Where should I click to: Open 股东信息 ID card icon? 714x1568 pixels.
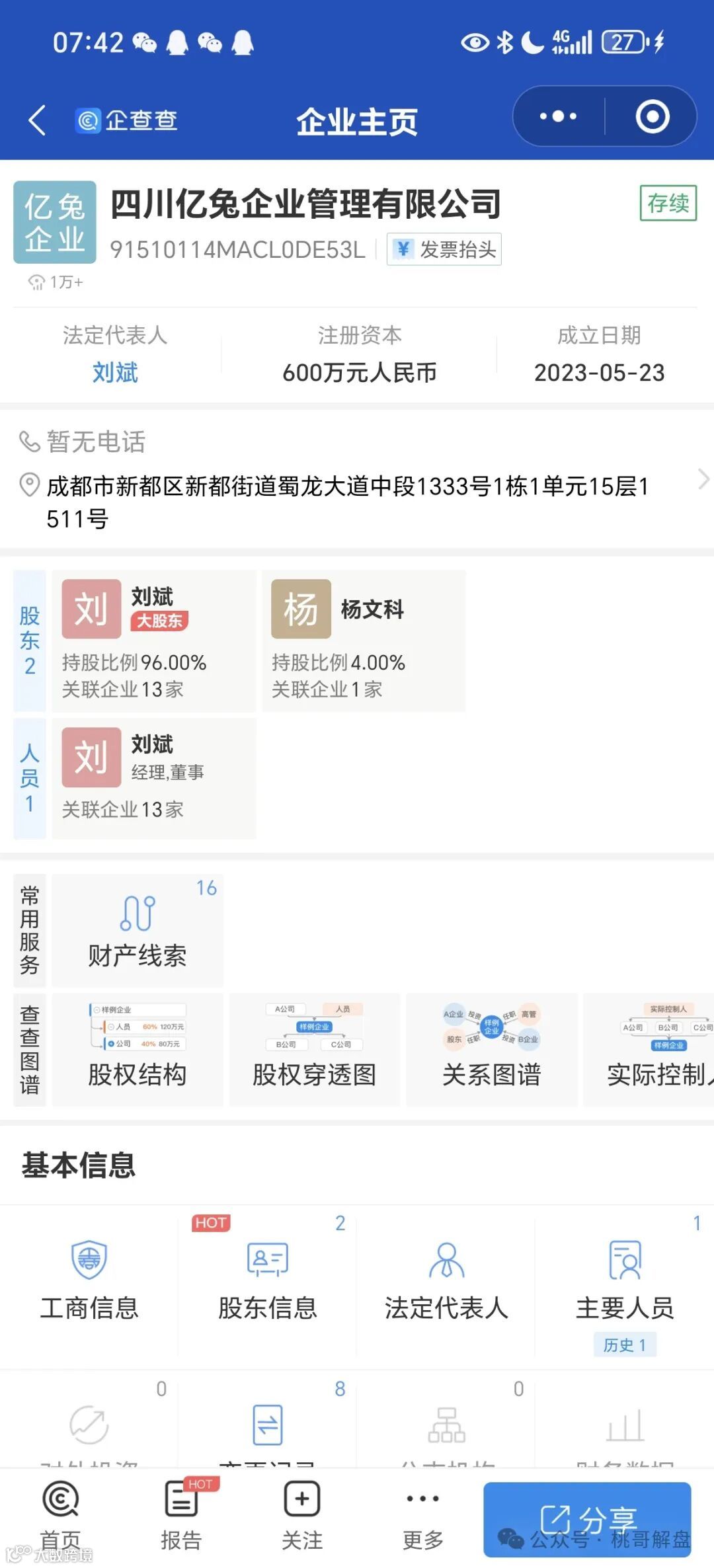click(268, 1259)
